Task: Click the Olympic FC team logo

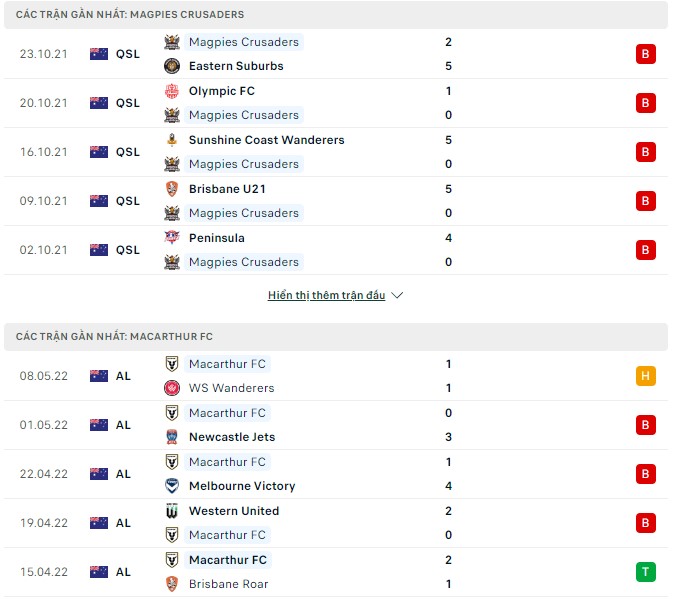Action: (x=172, y=91)
